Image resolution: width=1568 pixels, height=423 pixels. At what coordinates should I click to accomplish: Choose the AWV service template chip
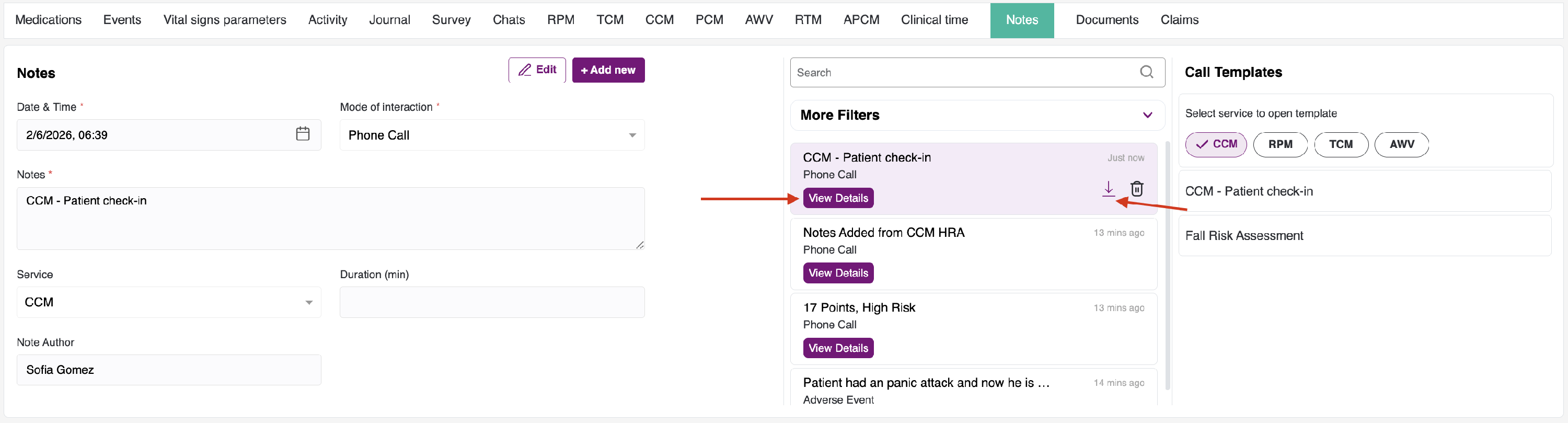pyautogui.click(x=1401, y=144)
